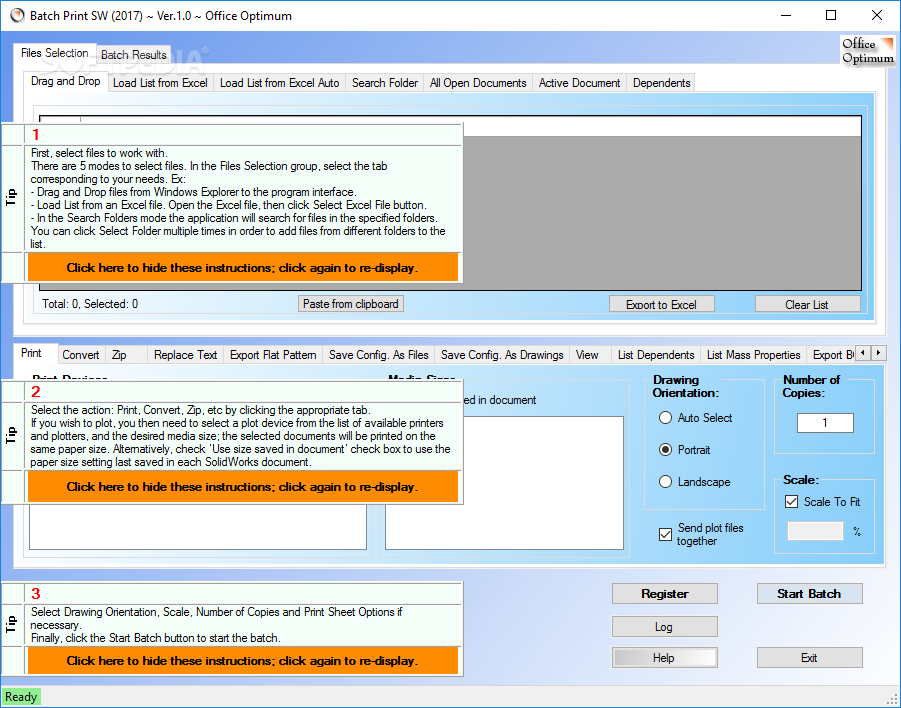Click Export to Excel button
901x708 pixels.
click(661, 305)
